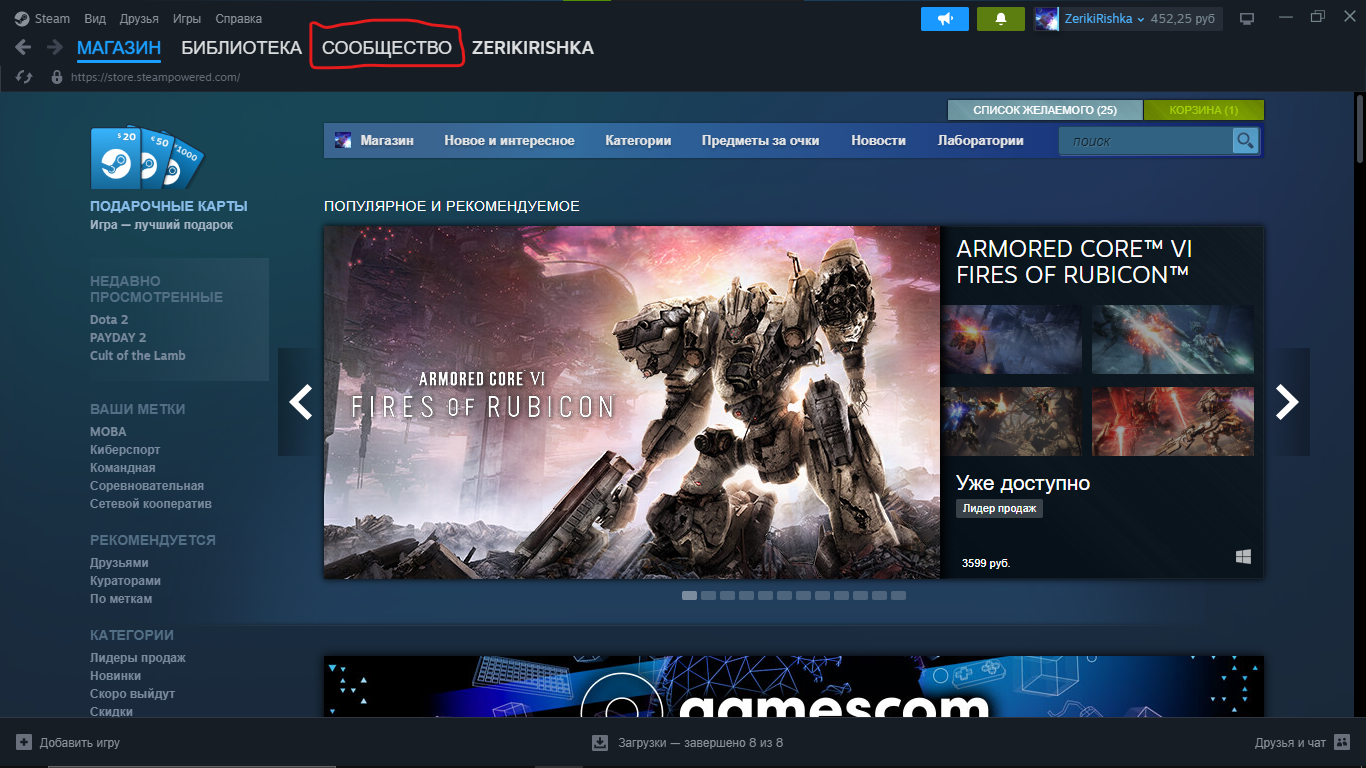
Task: Open СПИСОК ЖЕЛАЕМОГО (25) wishlist
Action: tap(1045, 110)
